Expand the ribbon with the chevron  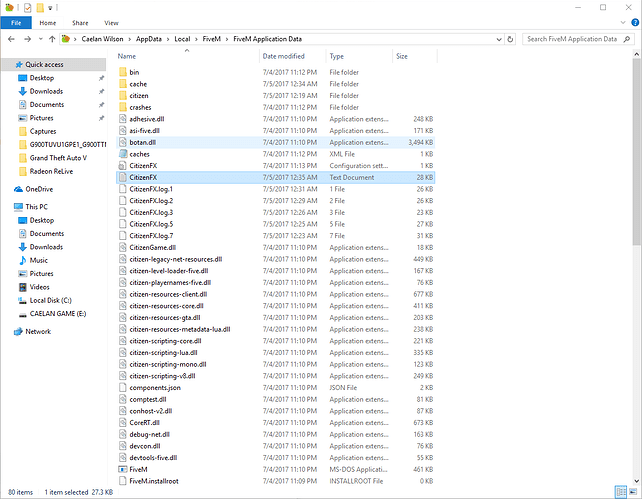(623, 23)
